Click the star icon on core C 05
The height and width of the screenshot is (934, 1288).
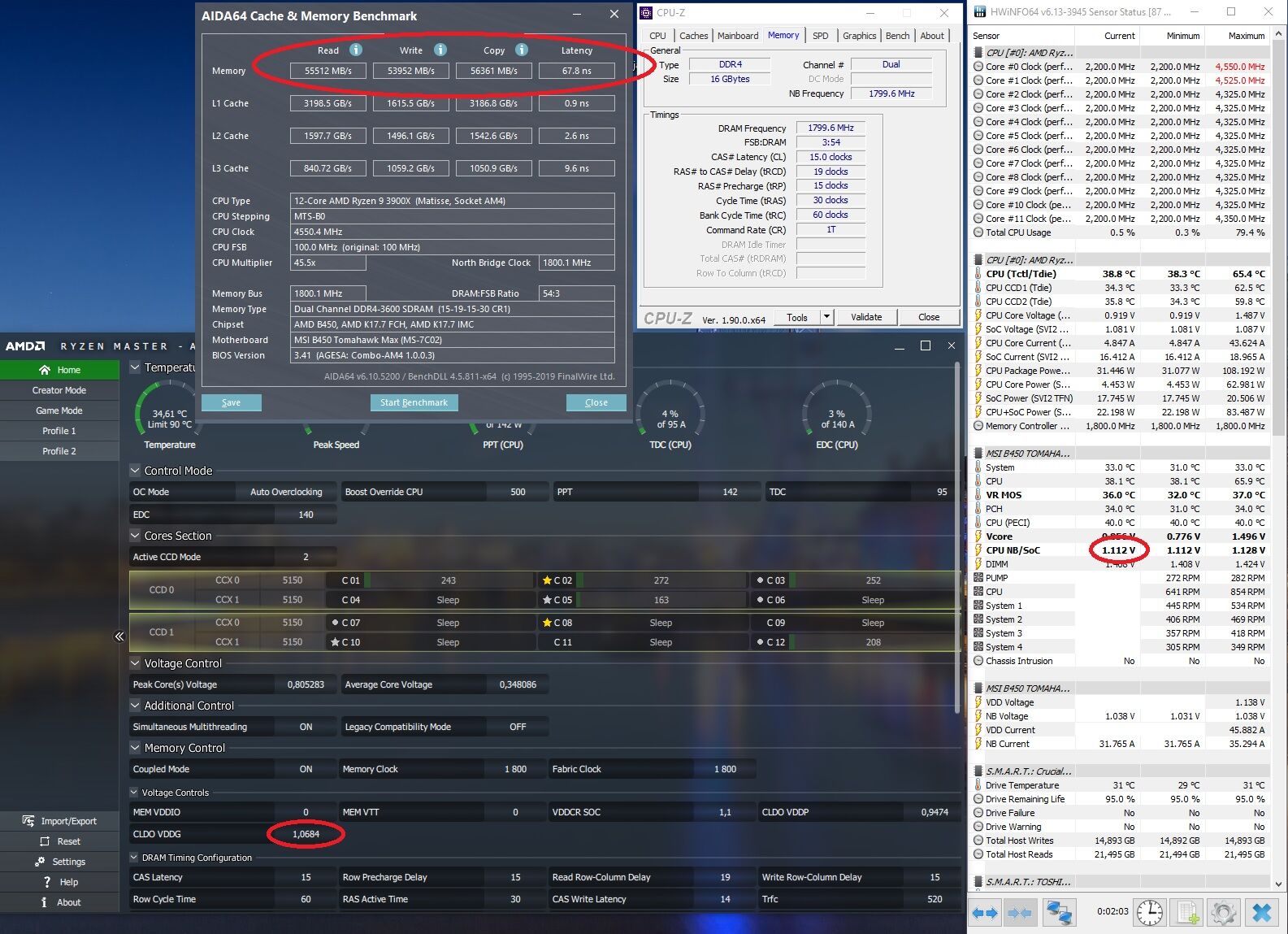(x=547, y=600)
